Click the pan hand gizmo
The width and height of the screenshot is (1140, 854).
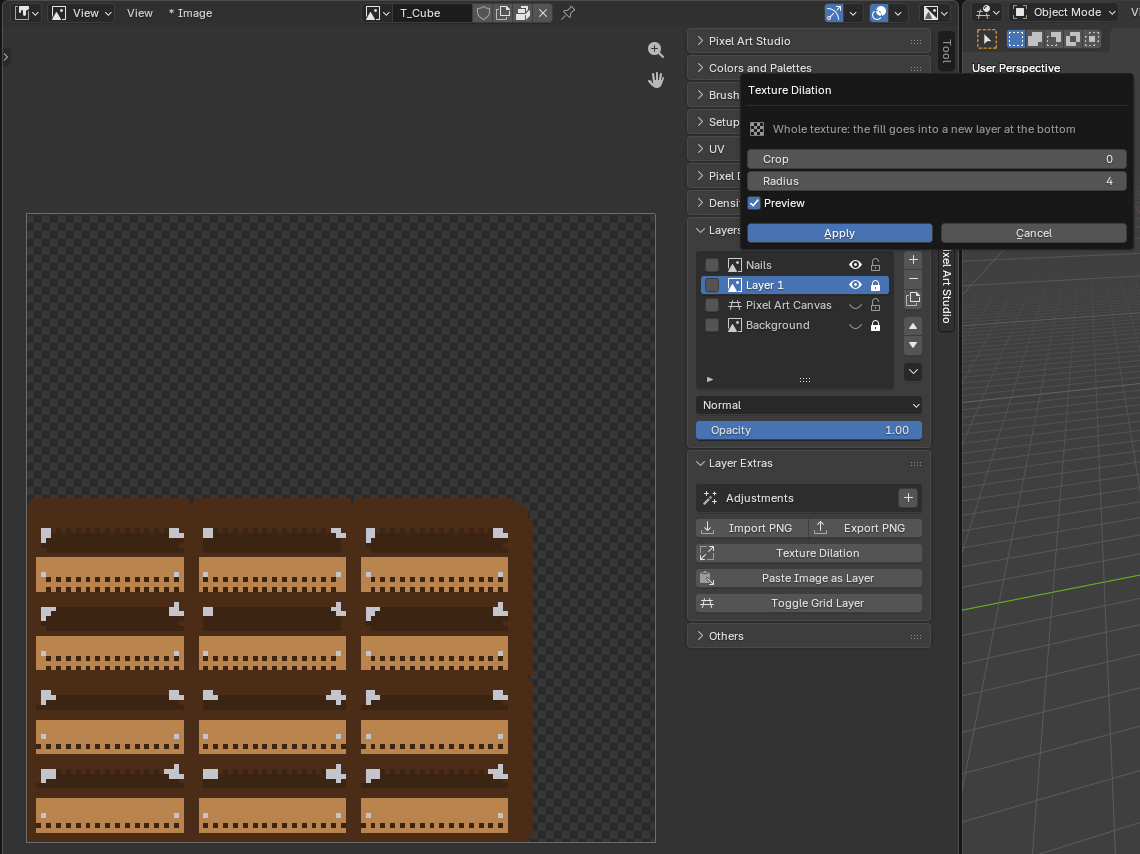tap(656, 80)
